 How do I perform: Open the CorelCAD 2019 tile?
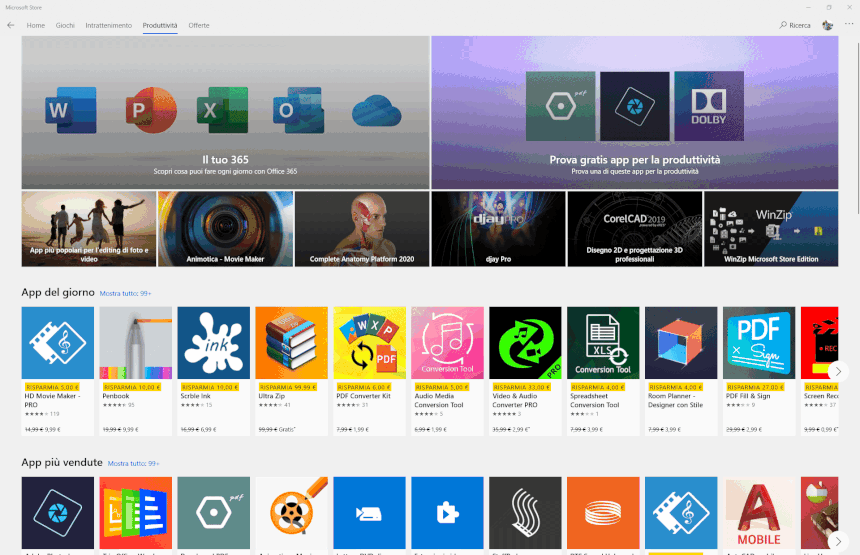coord(635,229)
